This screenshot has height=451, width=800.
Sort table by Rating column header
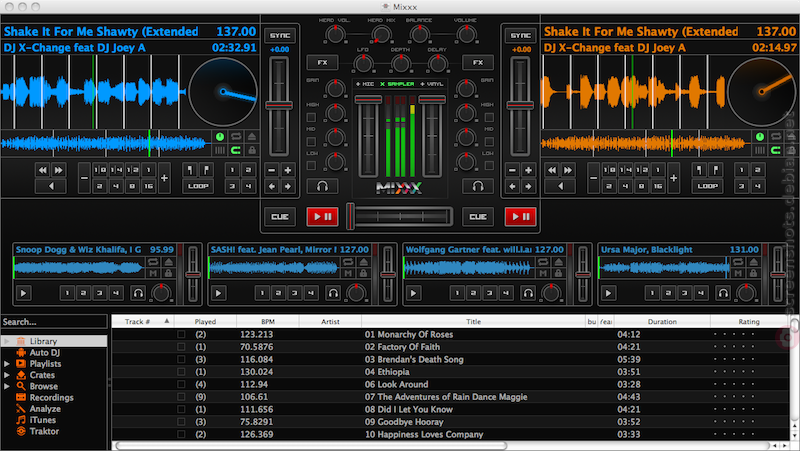(x=749, y=321)
